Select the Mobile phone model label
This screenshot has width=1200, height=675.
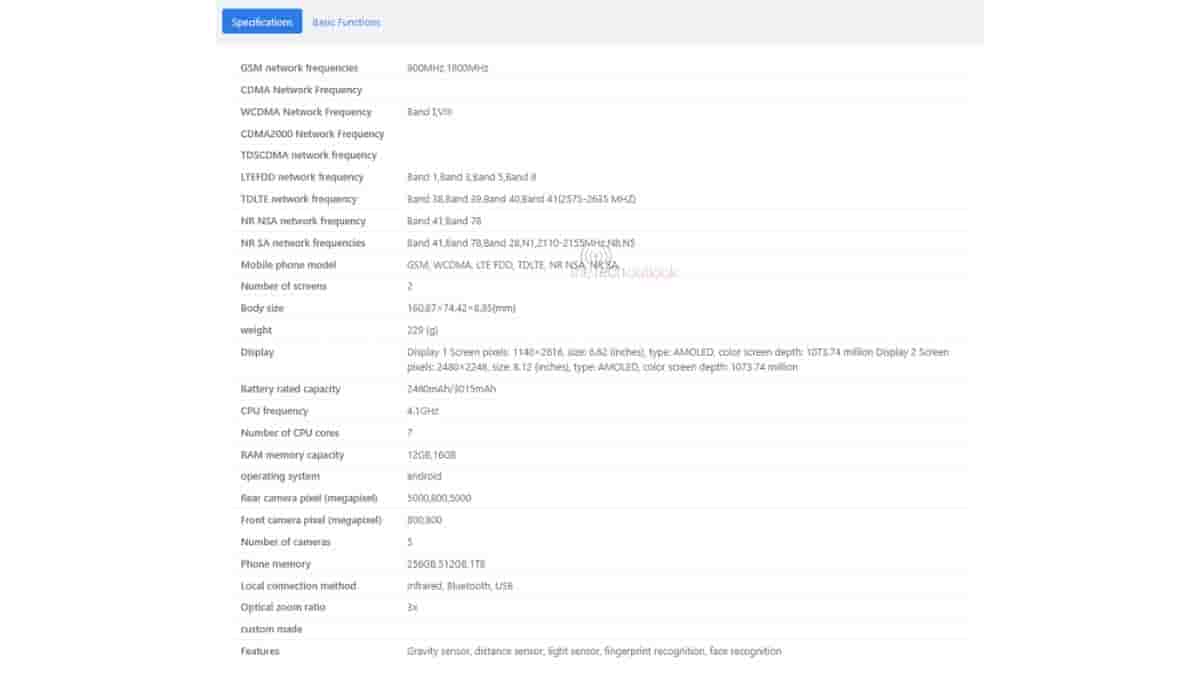pyautogui.click(x=288, y=265)
